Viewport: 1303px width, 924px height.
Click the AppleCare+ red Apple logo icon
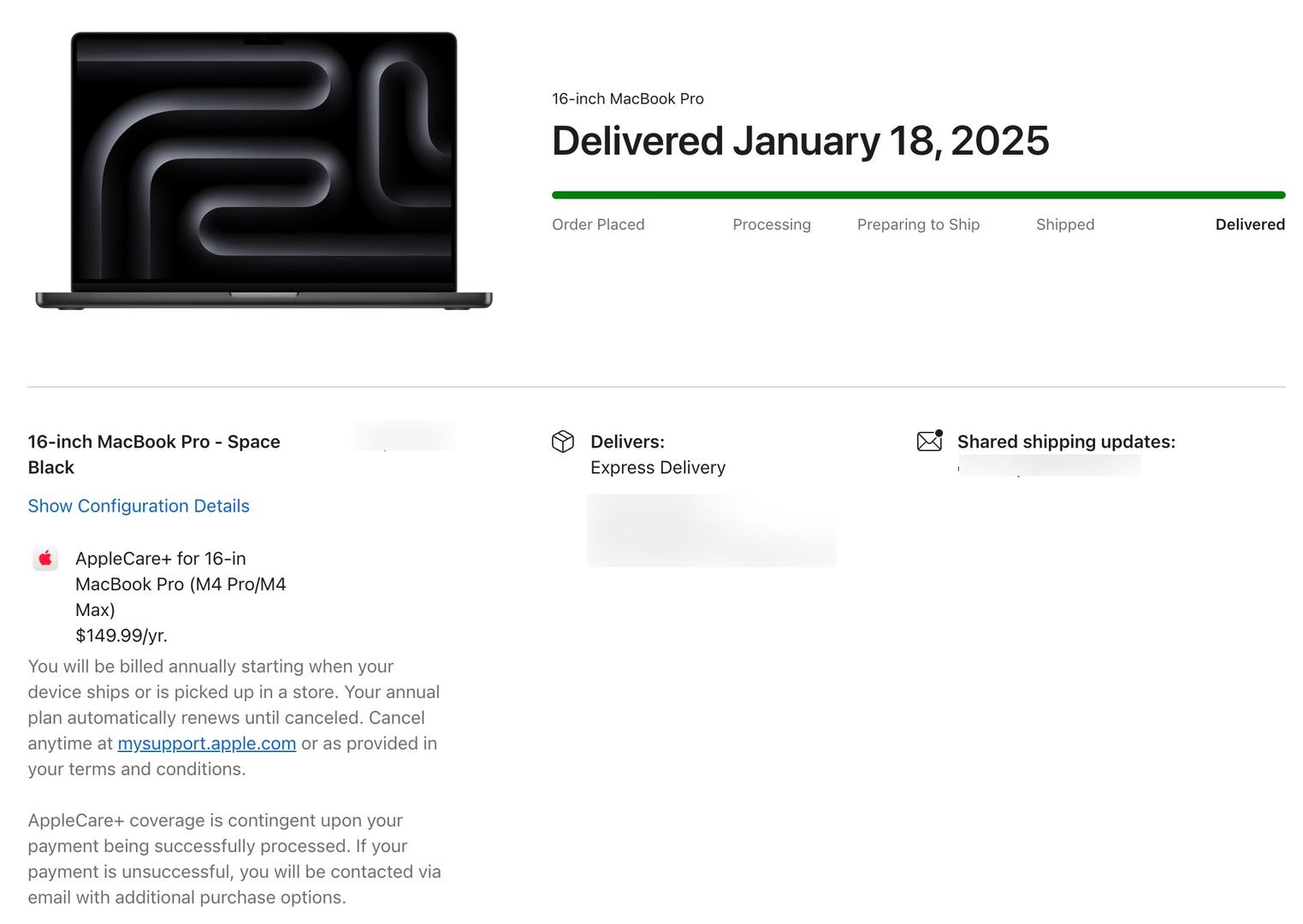tap(45, 559)
